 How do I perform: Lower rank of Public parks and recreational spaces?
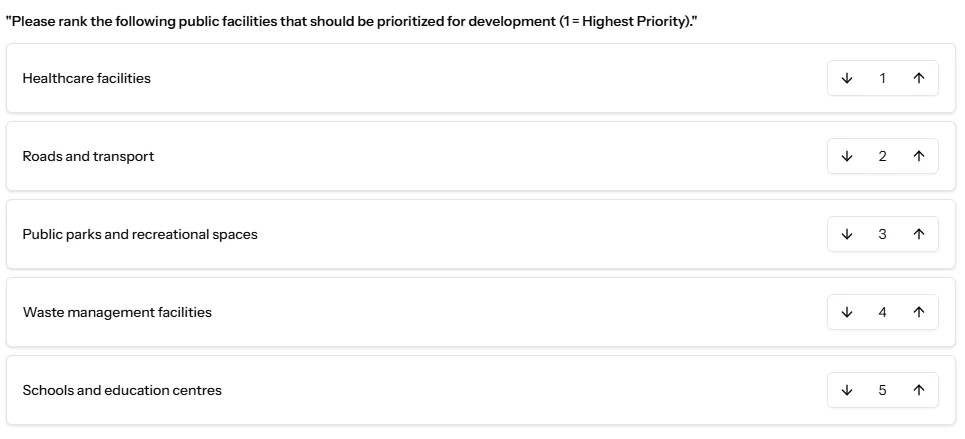pos(847,234)
